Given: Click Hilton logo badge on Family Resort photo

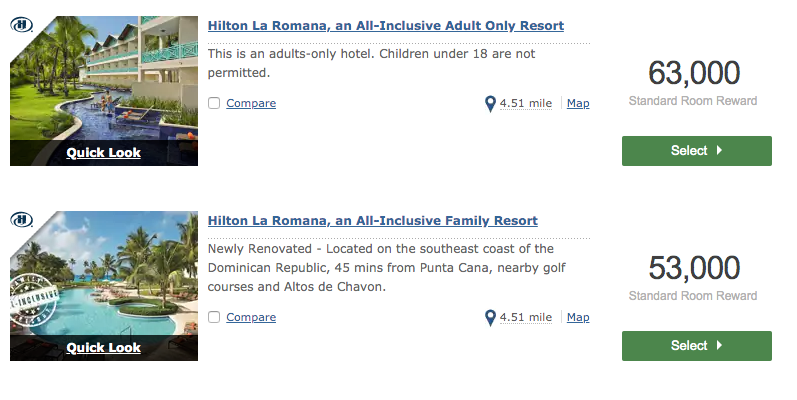Looking at the screenshot, I should 22,220.
